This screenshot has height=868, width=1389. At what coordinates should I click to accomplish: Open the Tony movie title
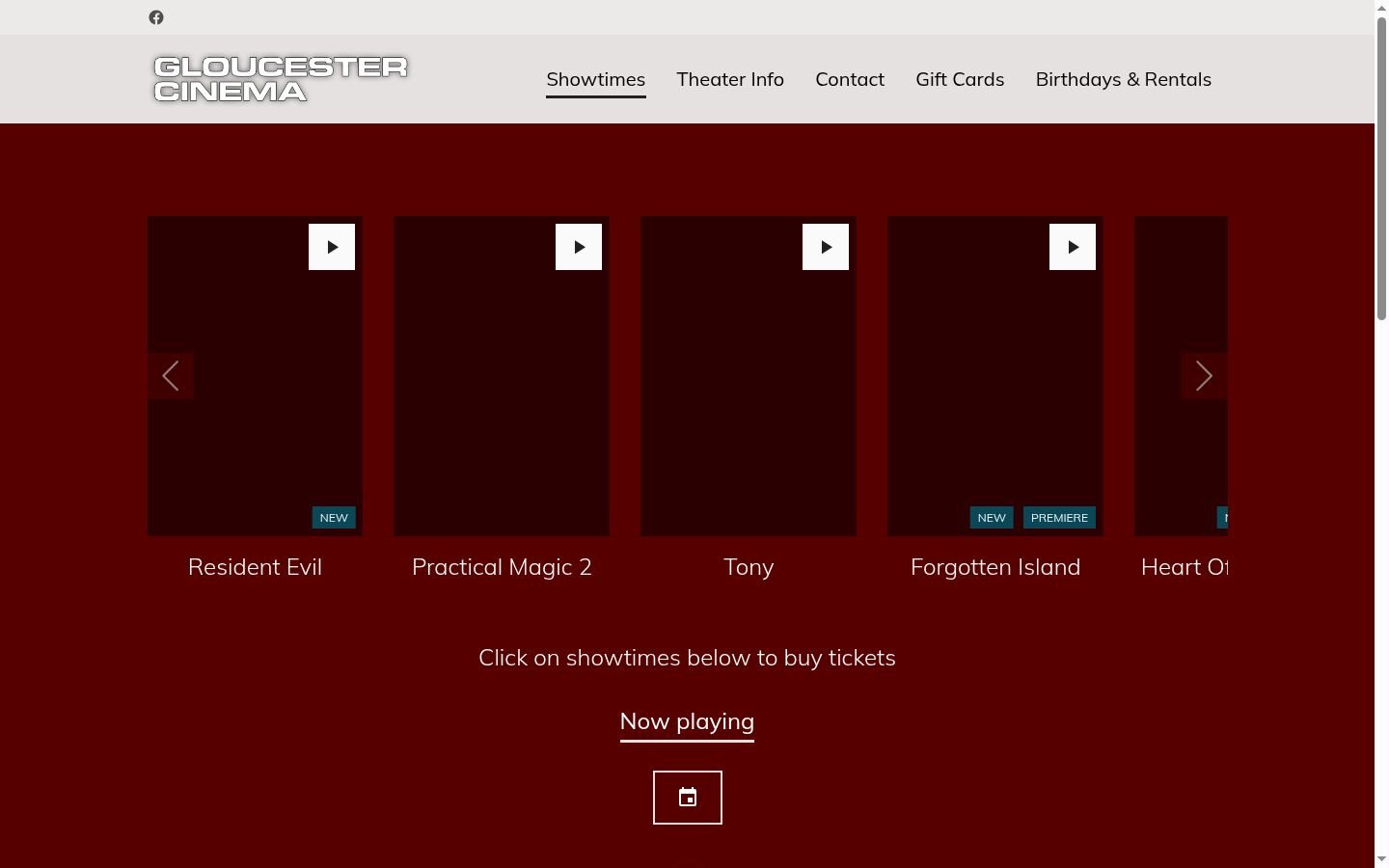[x=749, y=567]
